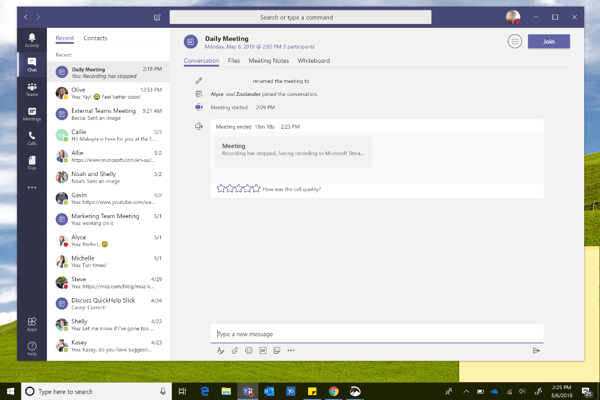The width and height of the screenshot is (600, 400).
Task: Open Windows Start menu
Action: tap(10, 391)
